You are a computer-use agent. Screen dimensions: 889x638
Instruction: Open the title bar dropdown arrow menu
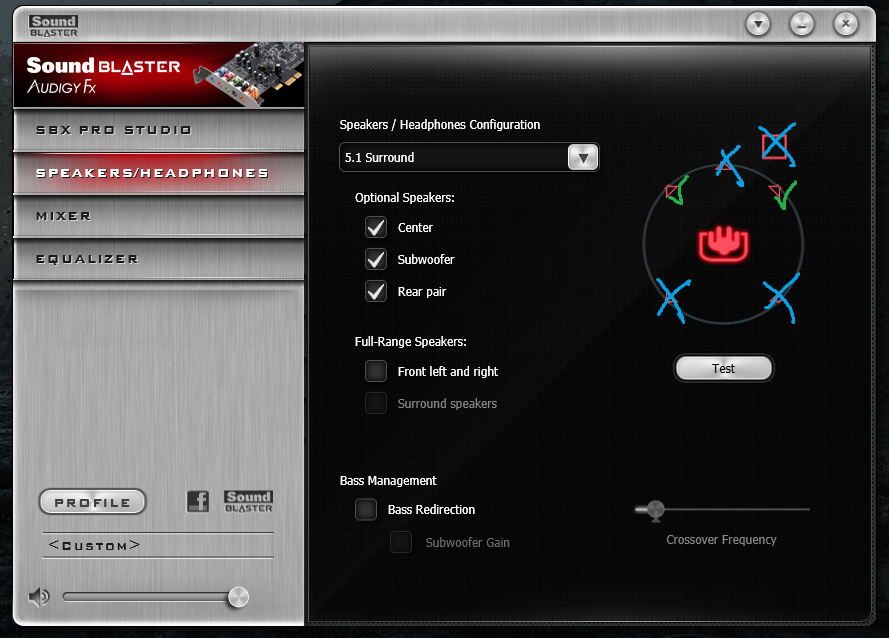click(x=758, y=24)
